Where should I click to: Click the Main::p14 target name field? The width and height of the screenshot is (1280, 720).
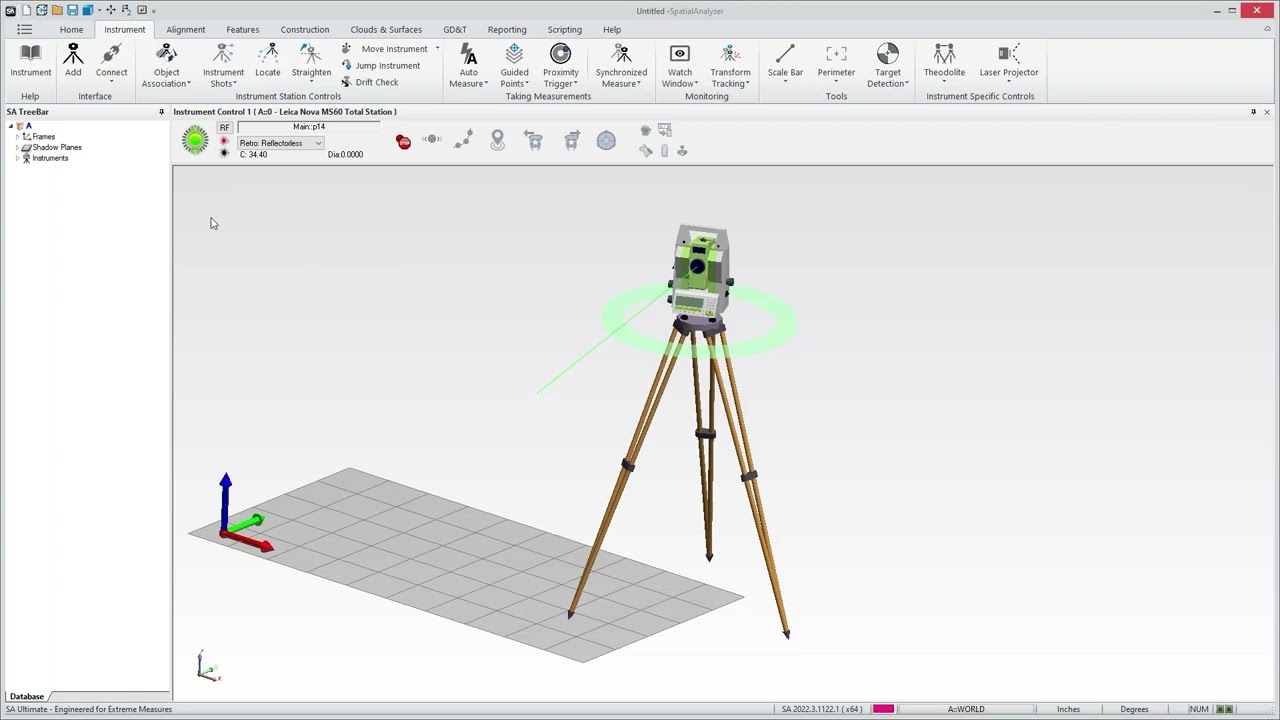[x=309, y=127]
